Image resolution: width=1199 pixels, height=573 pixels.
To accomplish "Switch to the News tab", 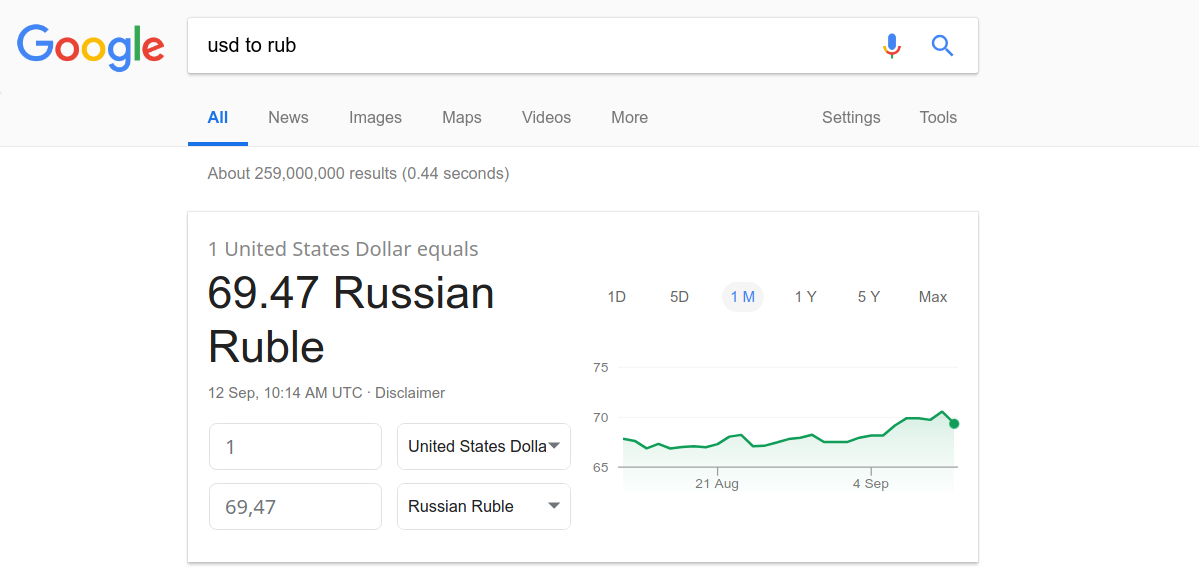I will click(x=288, y=117).
